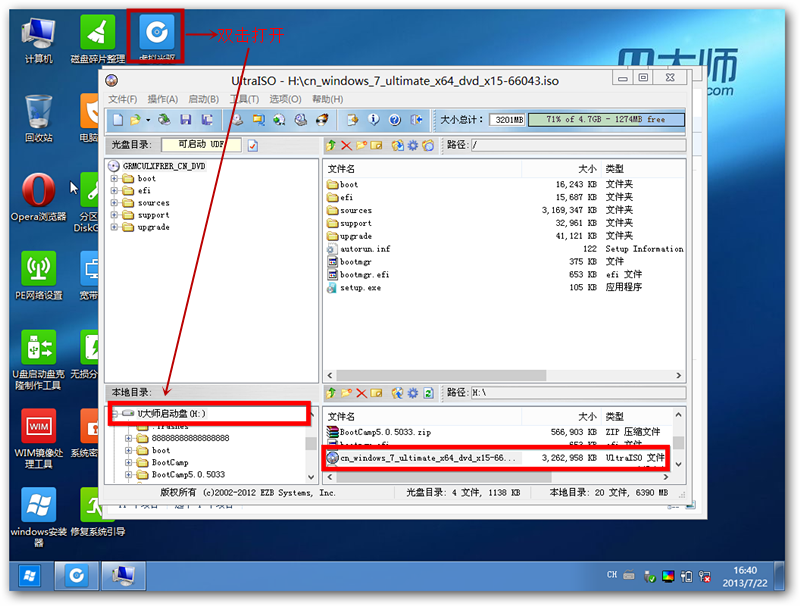Screen dimensions: 800x606
Task: Select setup.exe in image file list
Action: click(360, 288)
